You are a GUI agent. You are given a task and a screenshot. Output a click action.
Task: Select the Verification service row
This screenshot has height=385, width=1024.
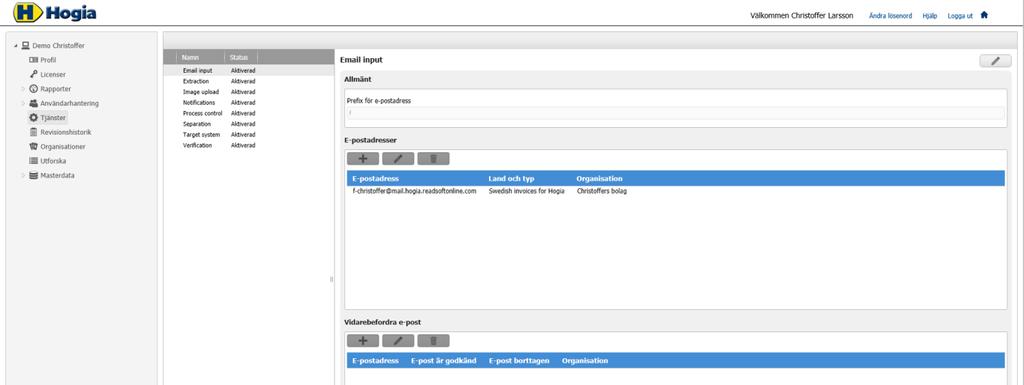(248, 146)
